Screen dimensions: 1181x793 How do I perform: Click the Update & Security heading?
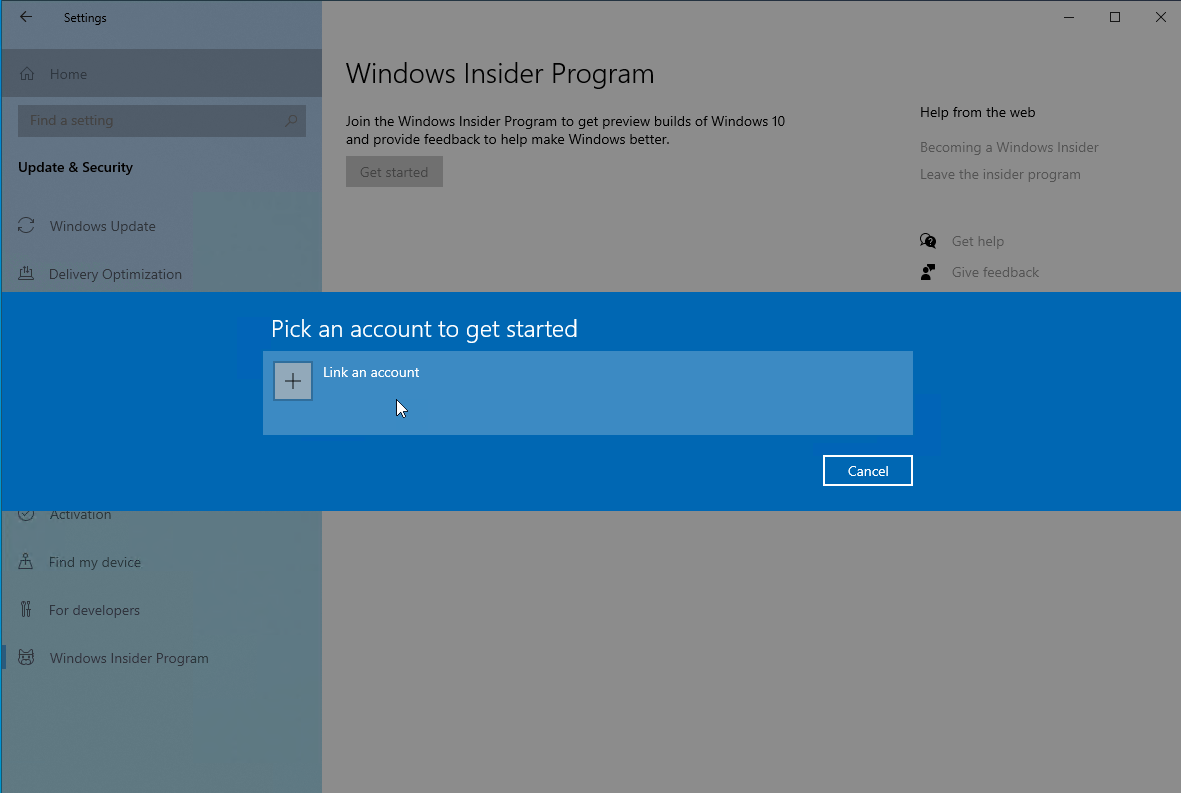point(75,167)
